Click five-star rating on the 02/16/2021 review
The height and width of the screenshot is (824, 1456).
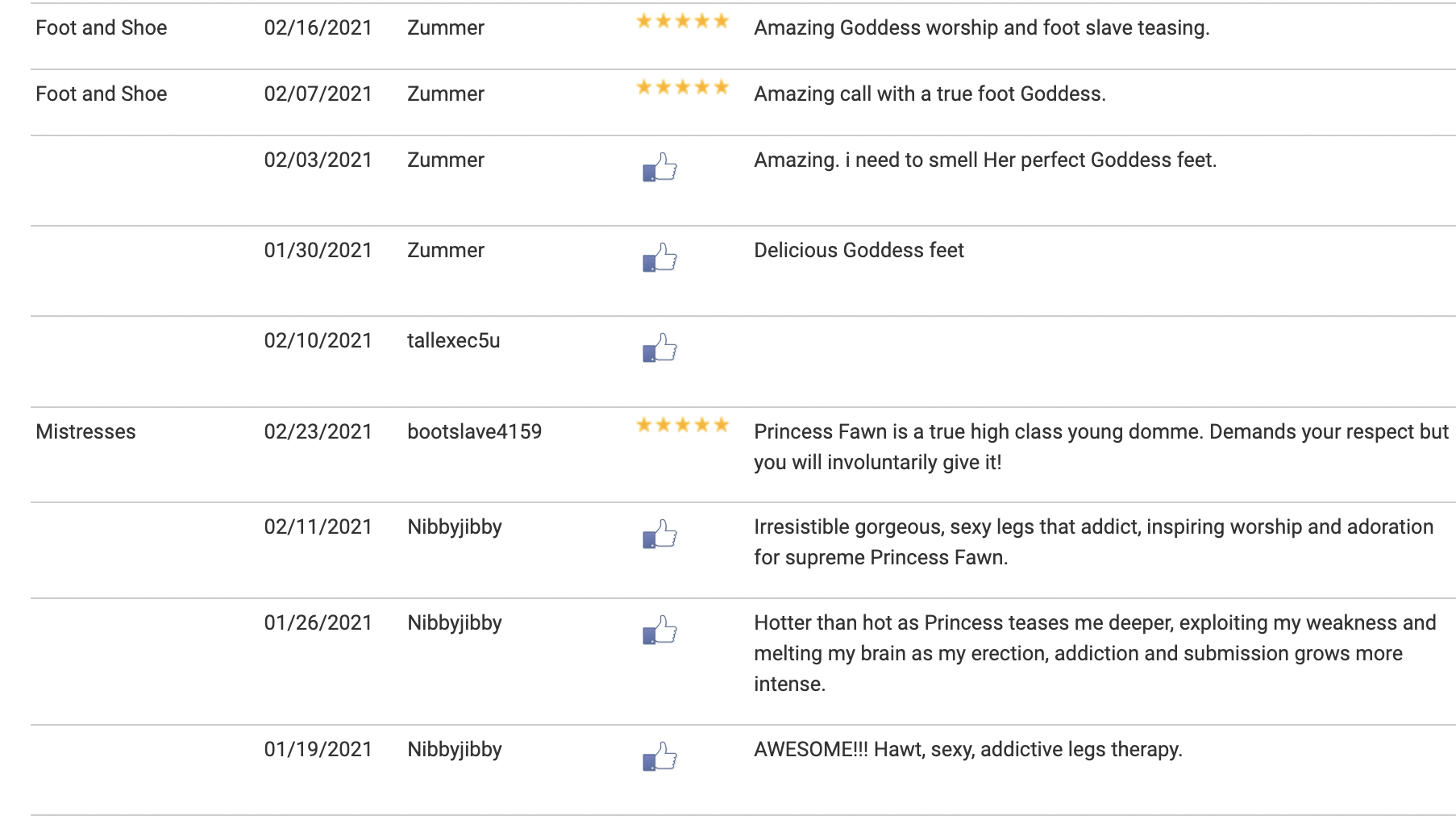pos(682,22)
